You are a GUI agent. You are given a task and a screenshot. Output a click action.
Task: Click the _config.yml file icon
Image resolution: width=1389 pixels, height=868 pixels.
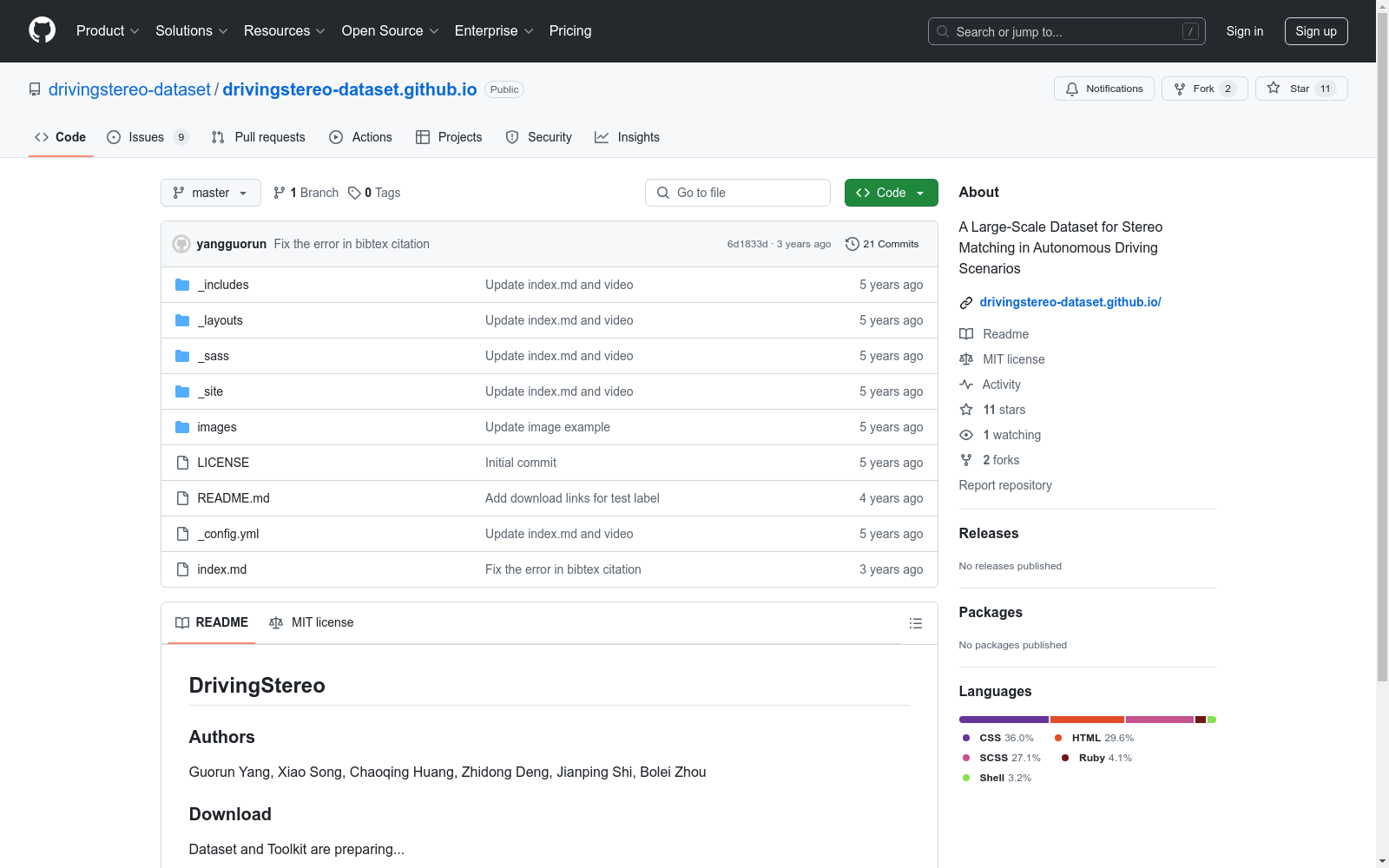182,534
